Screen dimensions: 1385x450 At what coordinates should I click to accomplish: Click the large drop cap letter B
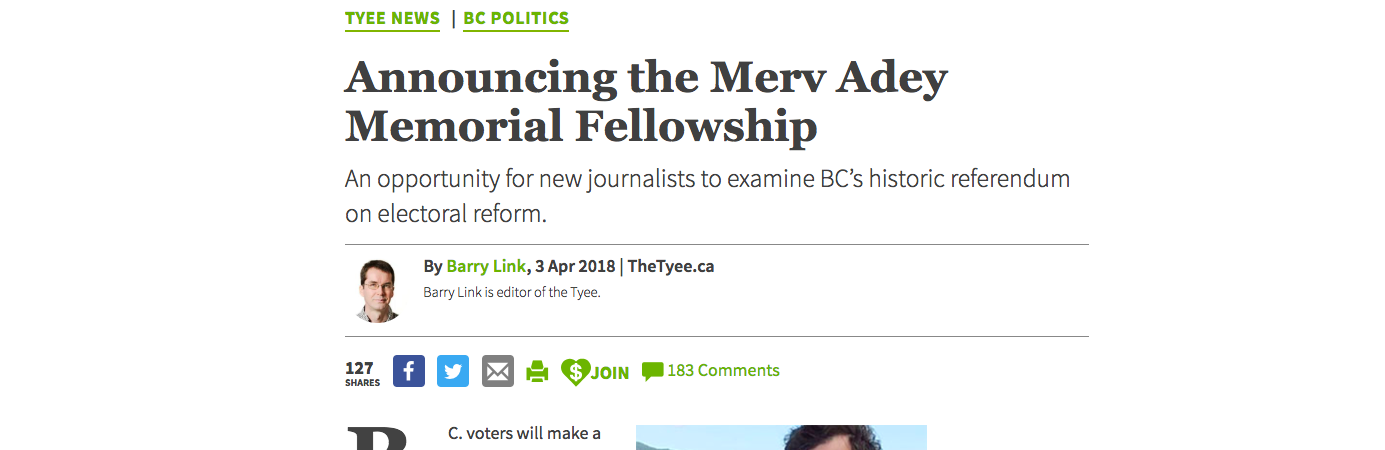[x=378, y=440]
